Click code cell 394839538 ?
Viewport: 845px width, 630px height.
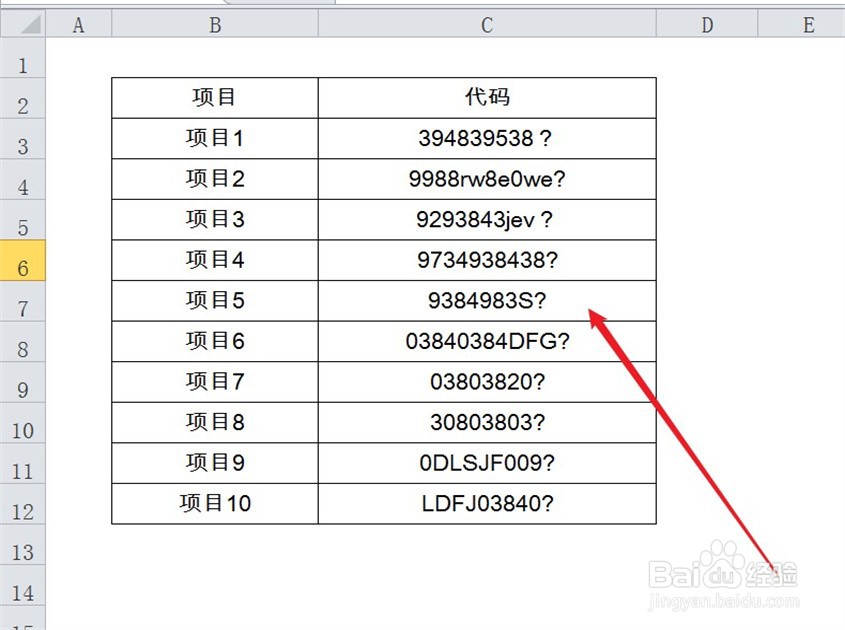(487, 139)
